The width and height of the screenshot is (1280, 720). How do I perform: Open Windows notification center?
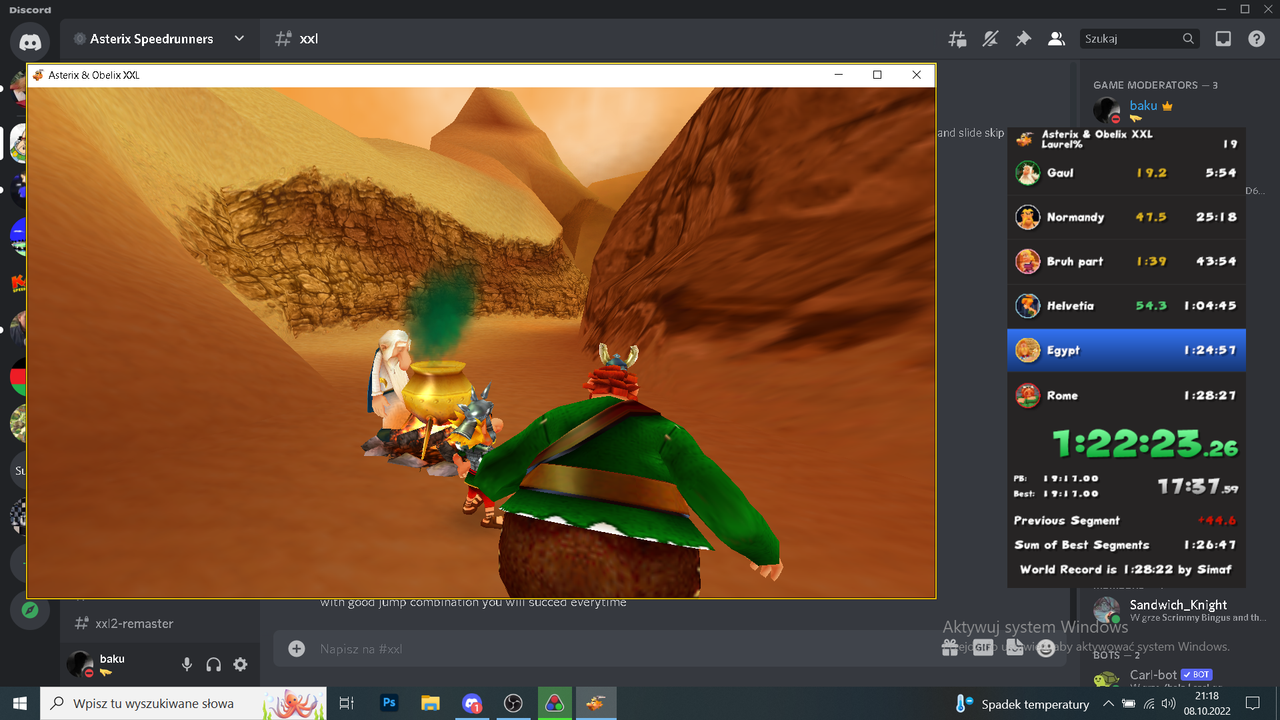[1253, 704]
